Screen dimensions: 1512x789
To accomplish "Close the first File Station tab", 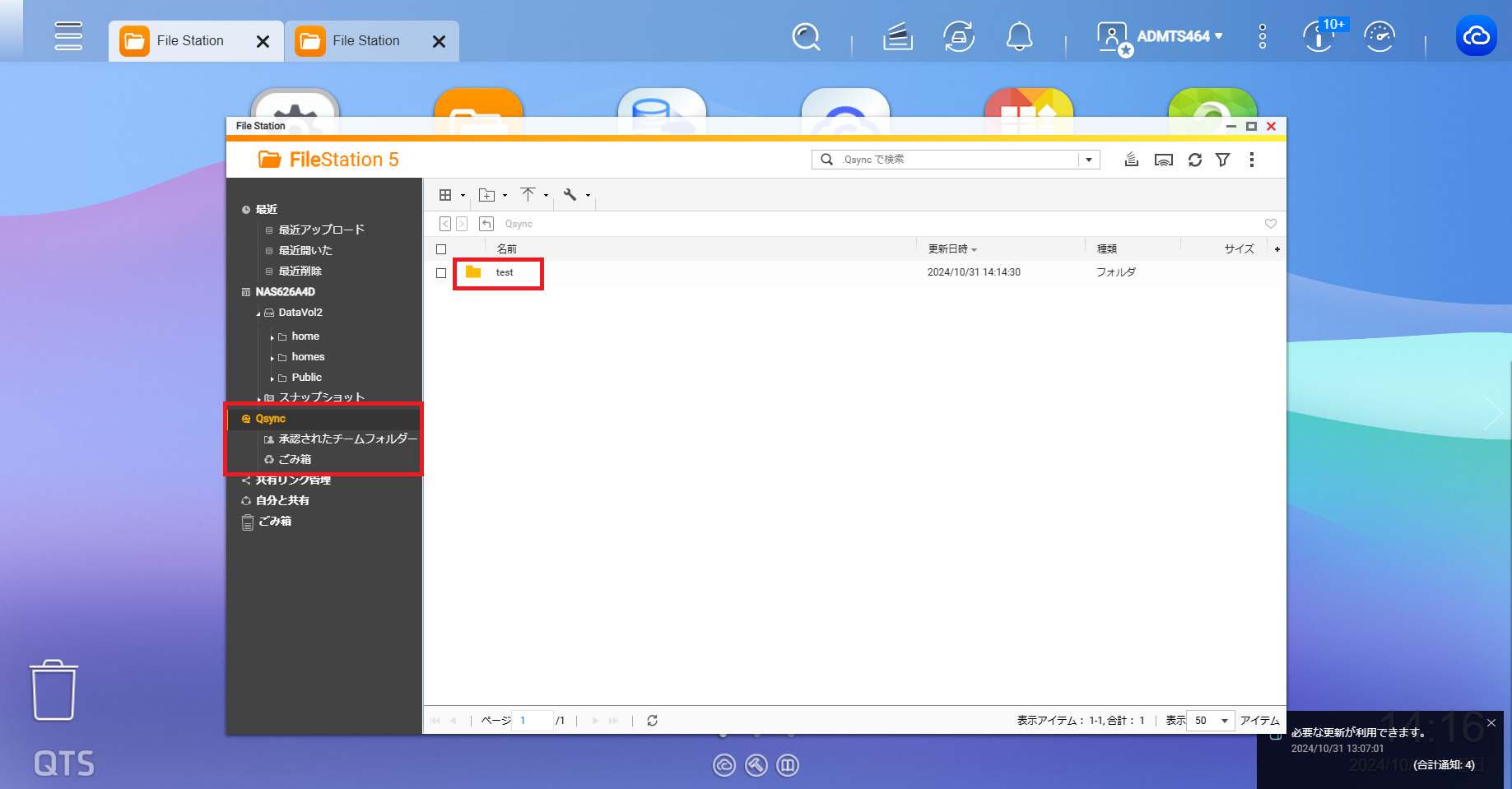I will click(263, 41).
